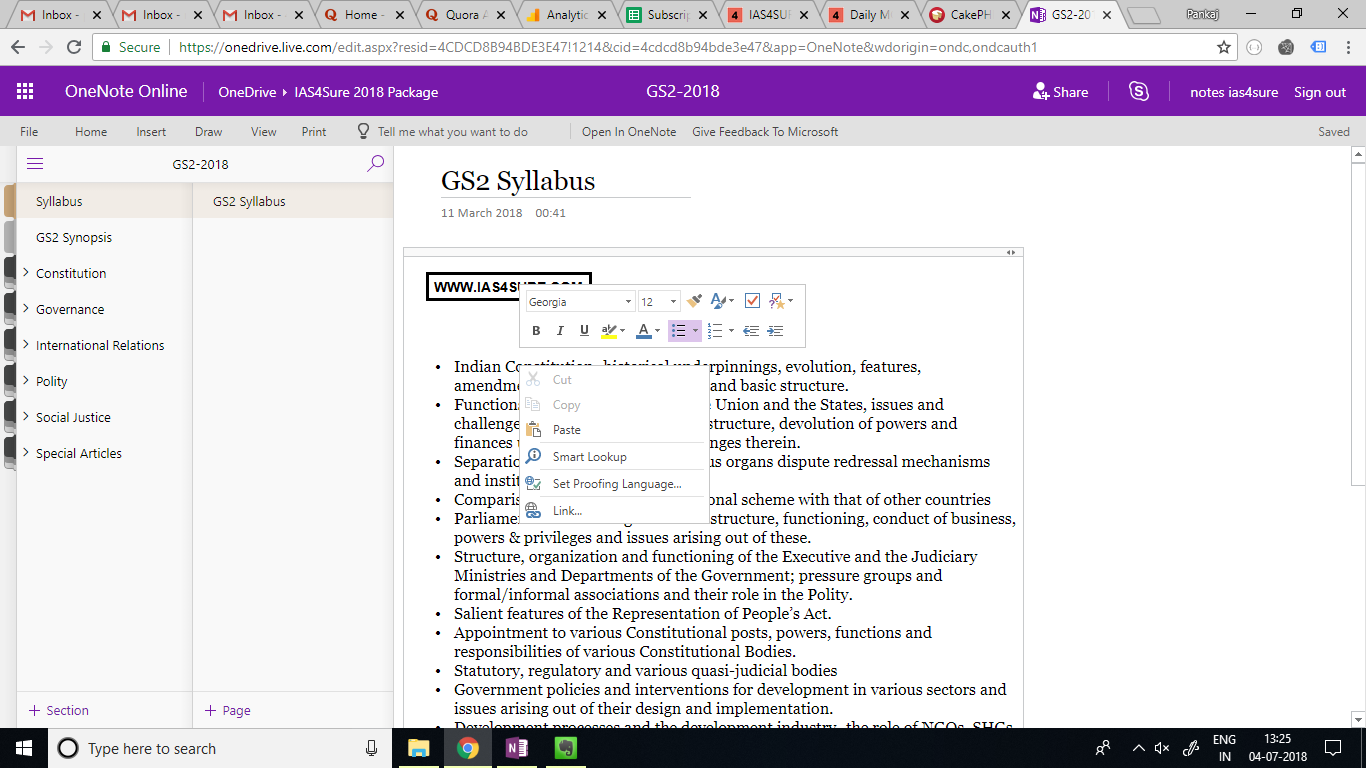1366x768 pixels.
Task: Expand the Constitution section group
Action: [26, 273]
